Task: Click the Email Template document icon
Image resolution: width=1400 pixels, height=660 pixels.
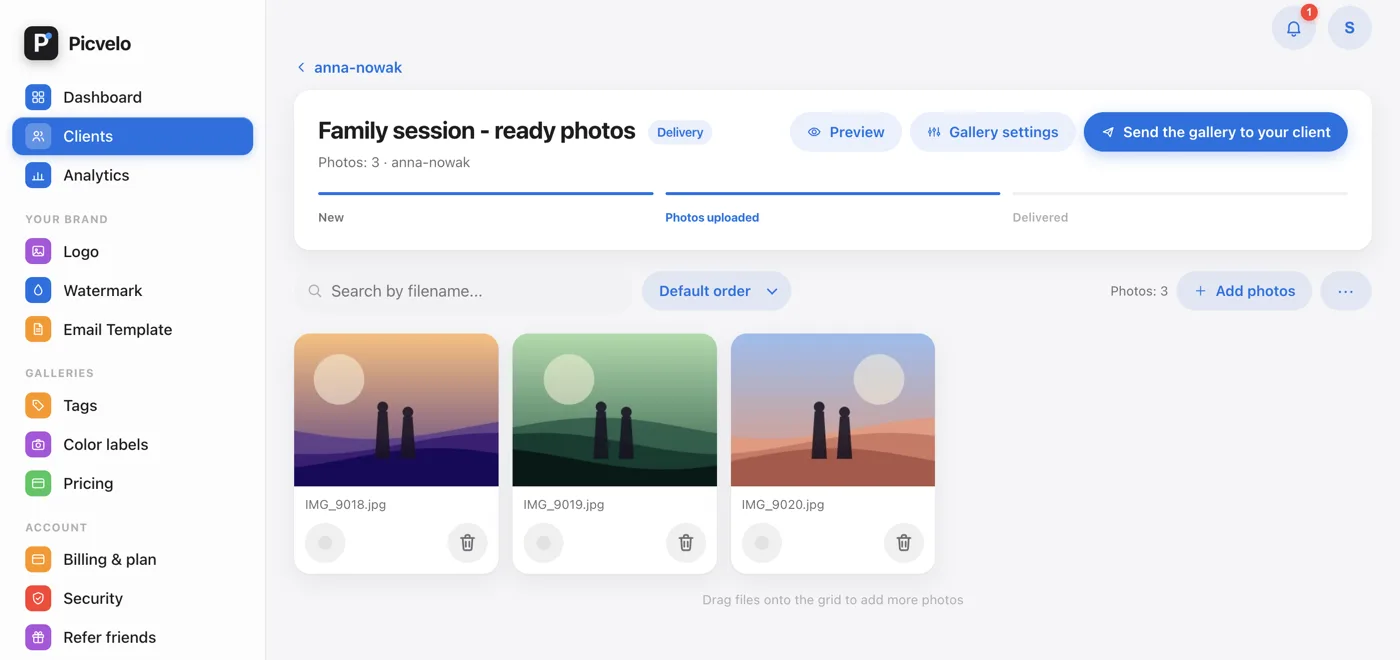Action: [38, 329]
